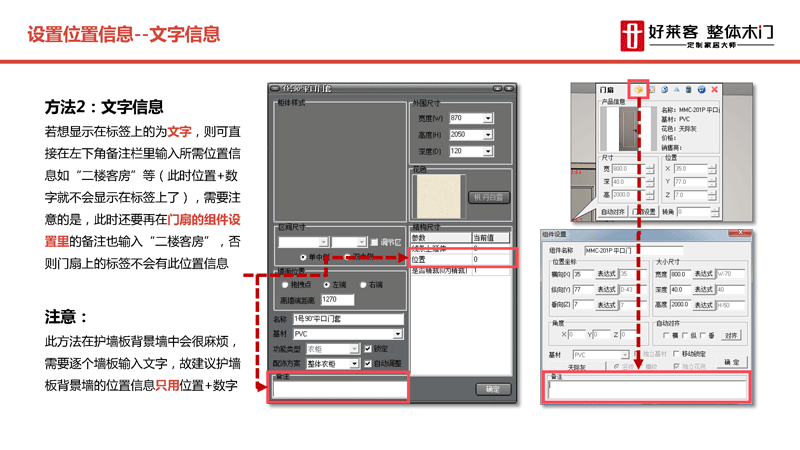Click the 备注 field in door frame dialog
Screen dimensions: 800x450
click(339, 390)
